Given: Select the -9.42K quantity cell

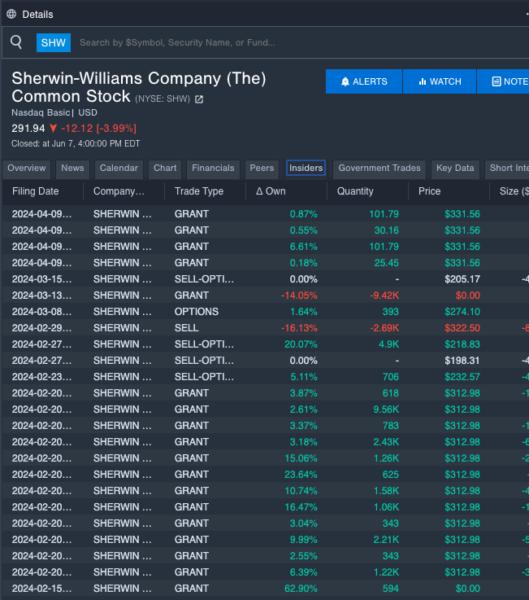Looking at the screenshot, I should pos(384,295).
